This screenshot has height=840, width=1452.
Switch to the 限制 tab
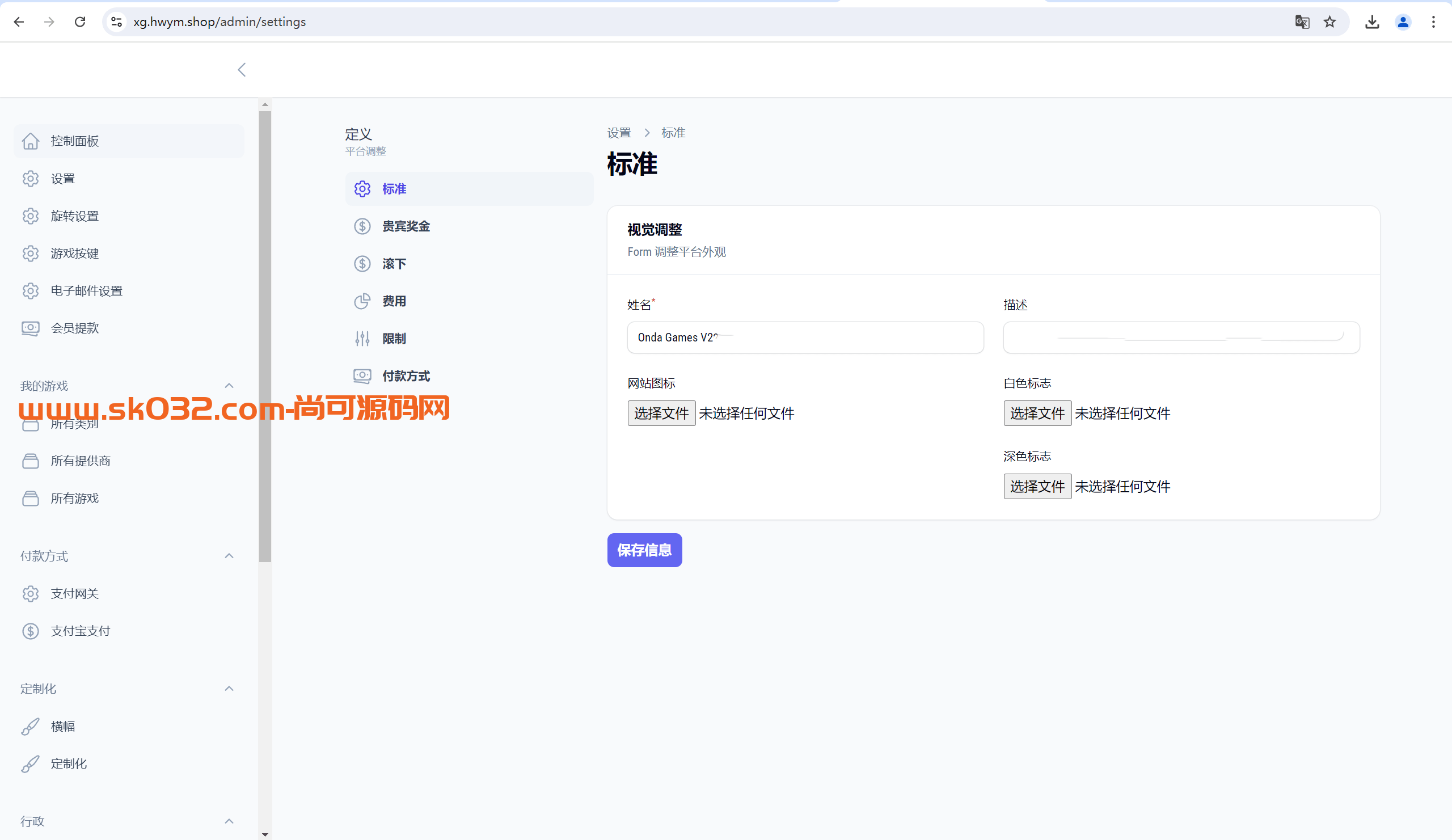469,339
